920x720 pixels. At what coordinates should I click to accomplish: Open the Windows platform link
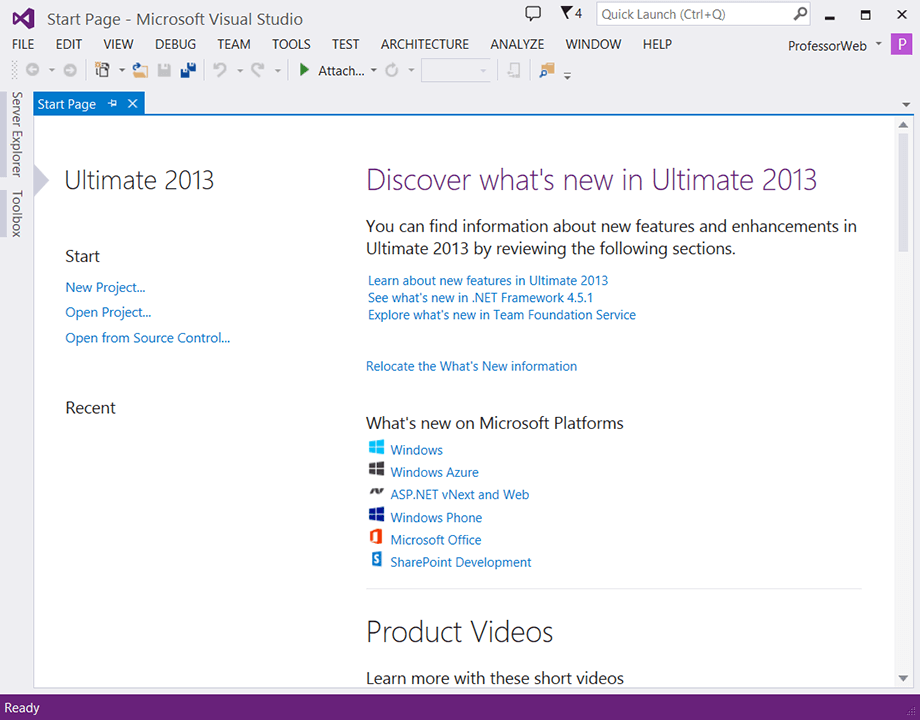click(417, 450)
